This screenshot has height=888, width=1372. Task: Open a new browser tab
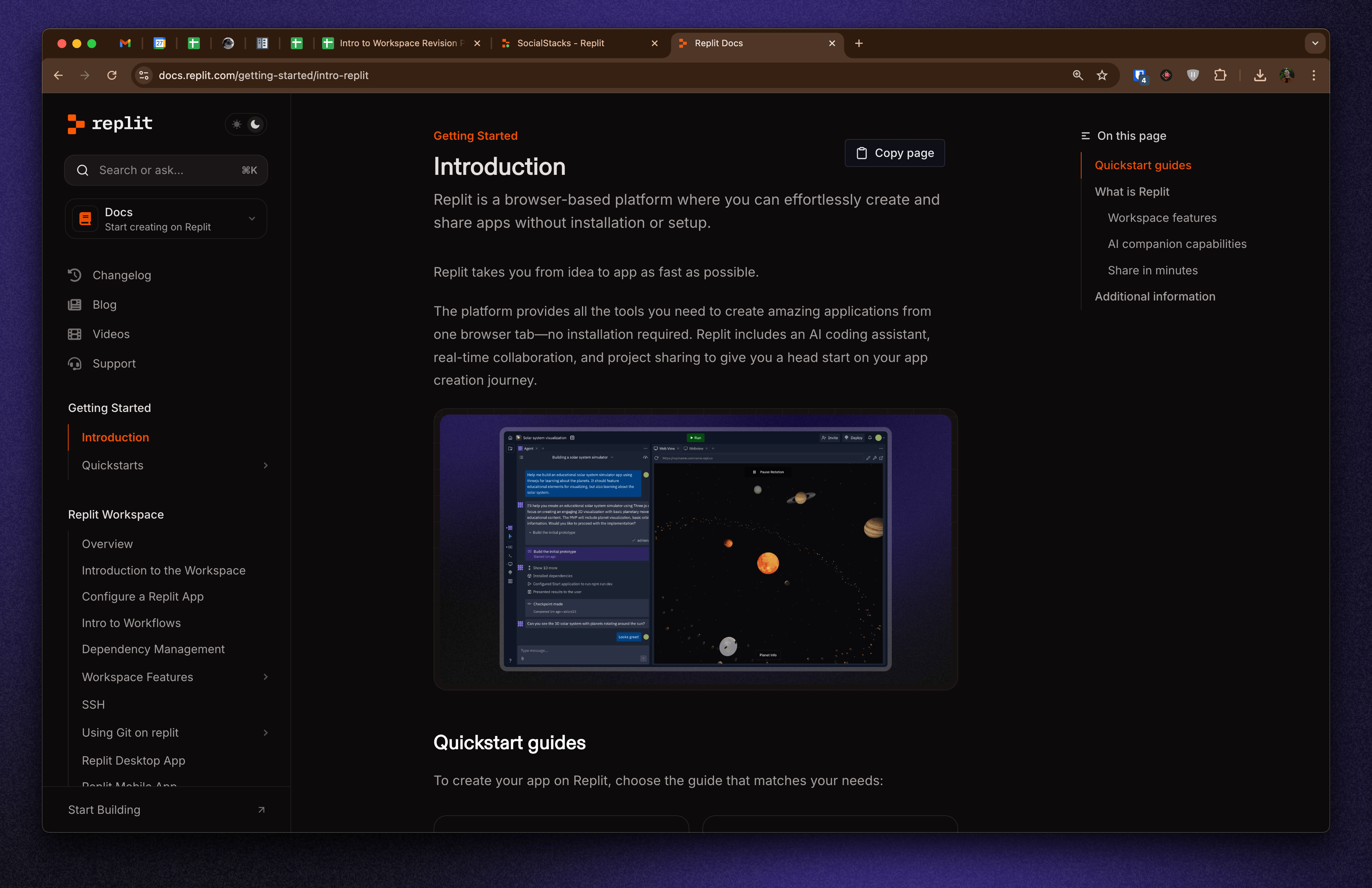pyautogui.click(x=859, y=43)
